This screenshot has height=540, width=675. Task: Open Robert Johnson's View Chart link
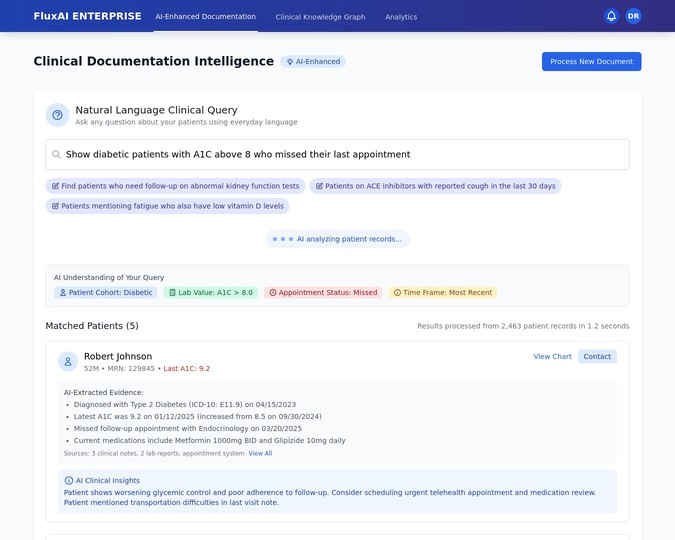(x=552, y=357)
